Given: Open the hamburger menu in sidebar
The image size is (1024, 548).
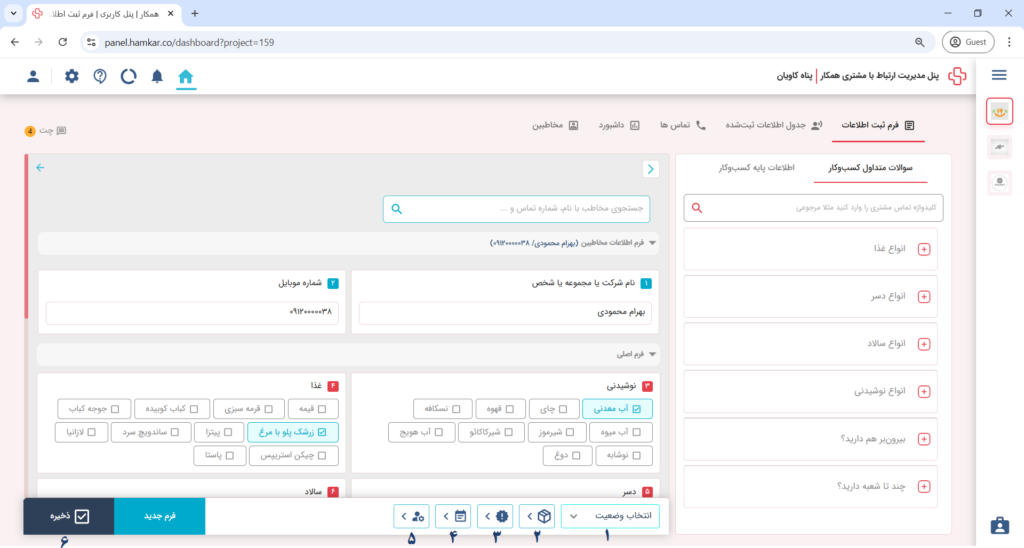Looking at the screenshot, I should [999, 75].
